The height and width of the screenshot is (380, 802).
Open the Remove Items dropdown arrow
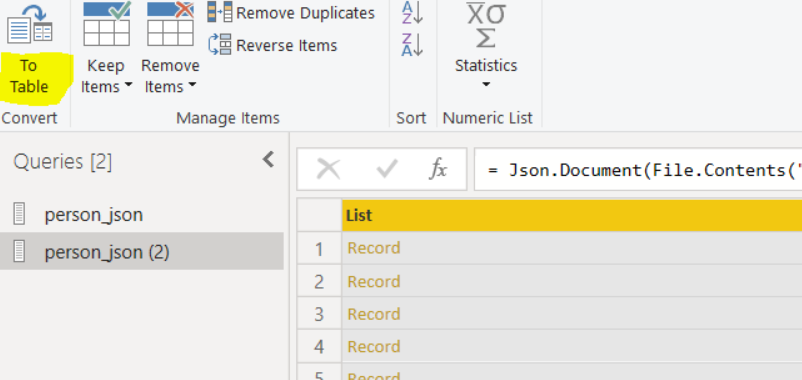click(192, 85)
